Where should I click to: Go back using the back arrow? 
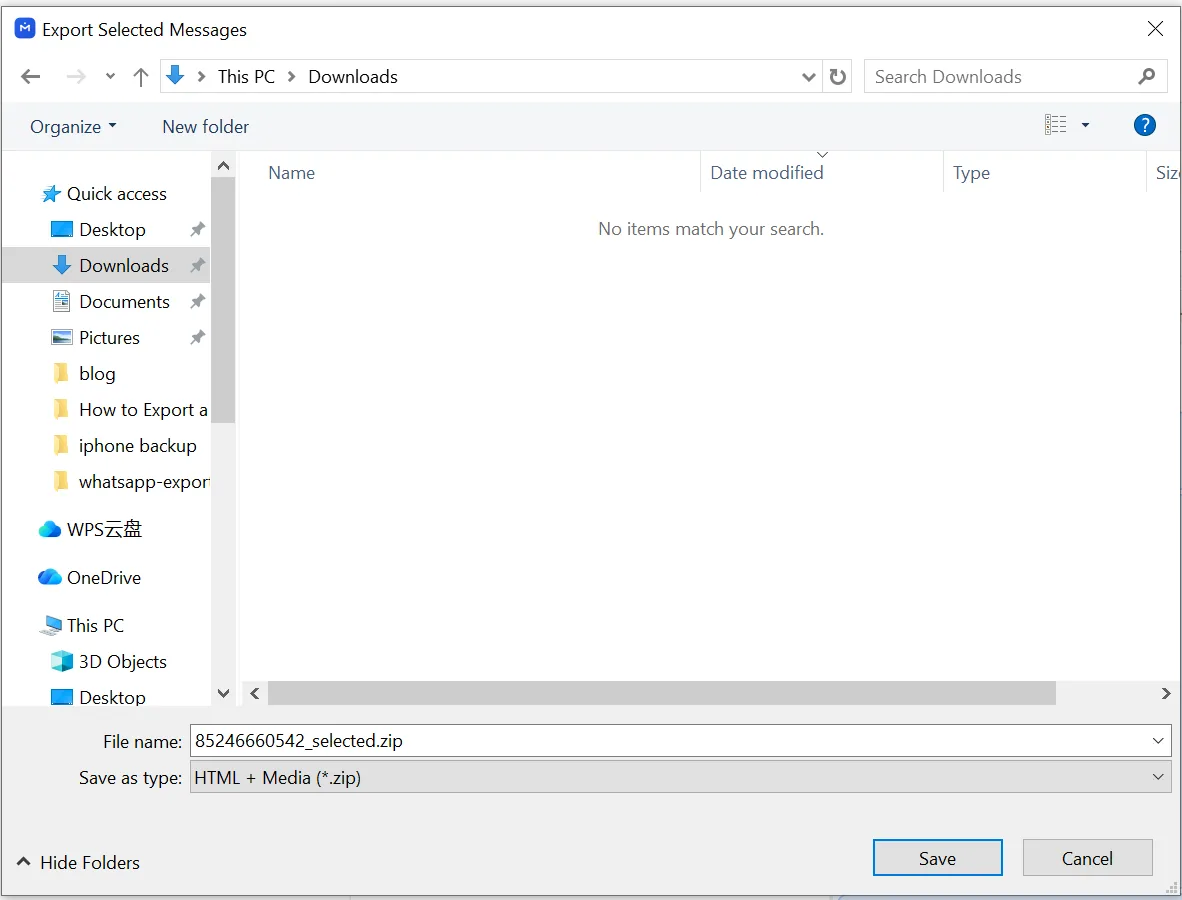(x=31, y=77)
